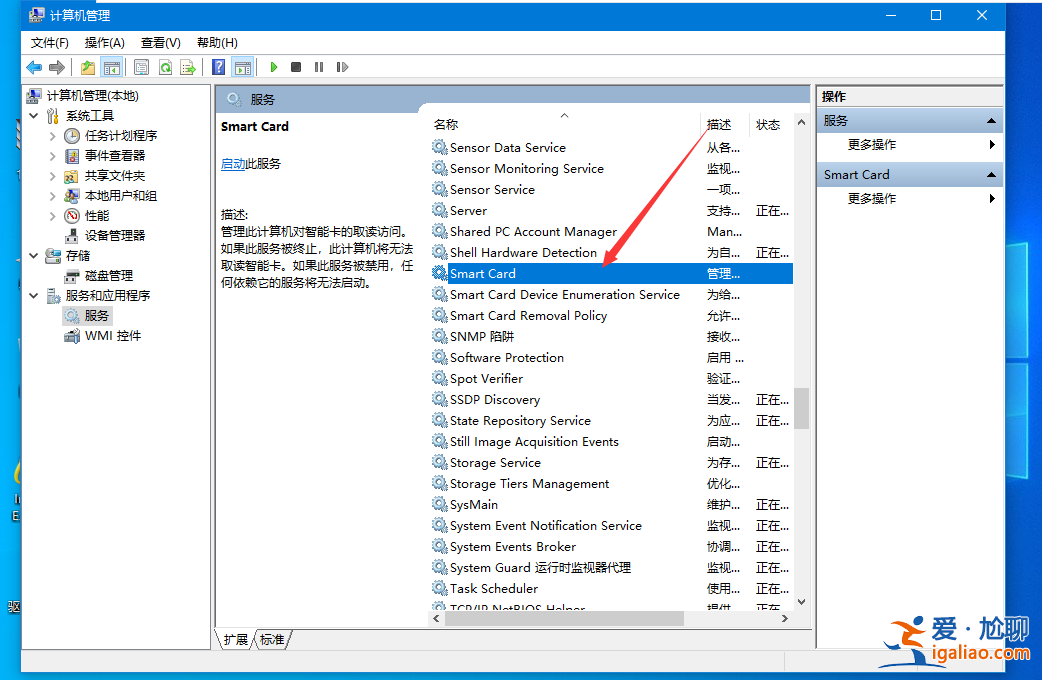The height and width of the screenshot is (680, 1042).
Task: Toggle the console tree pane visibility
Action: tap(110, 67)
